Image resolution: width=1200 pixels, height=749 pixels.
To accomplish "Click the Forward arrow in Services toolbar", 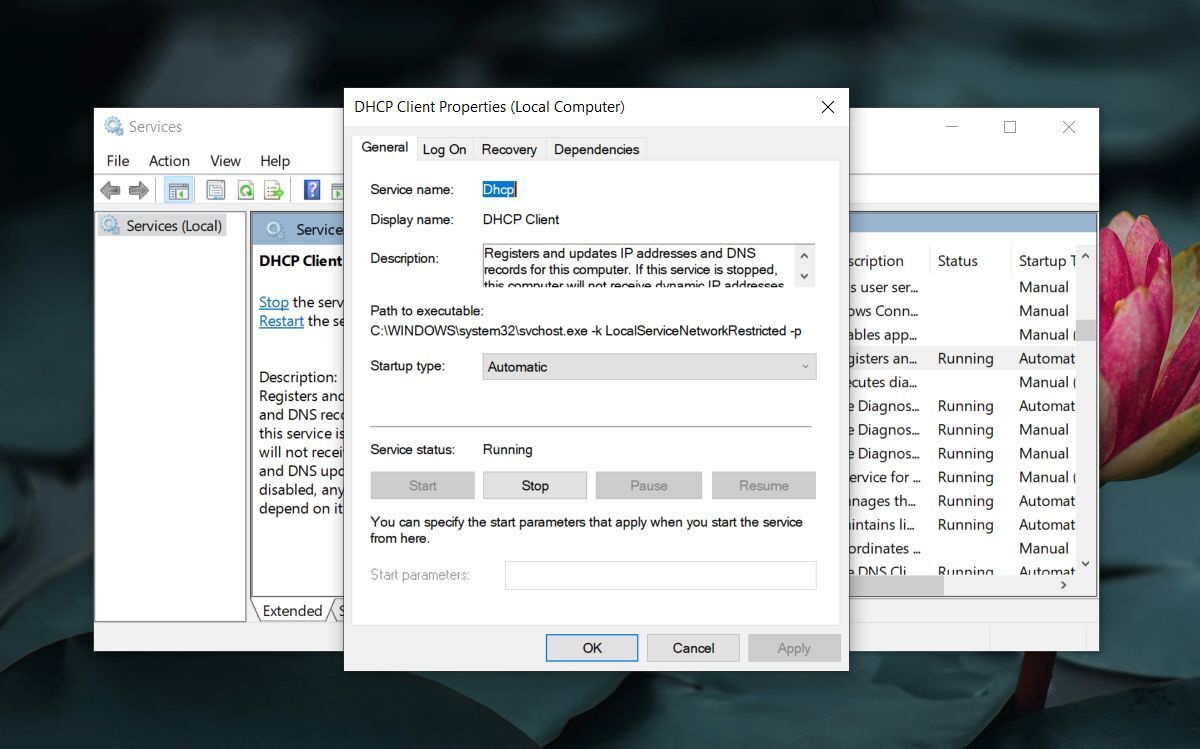I will 139,190.
